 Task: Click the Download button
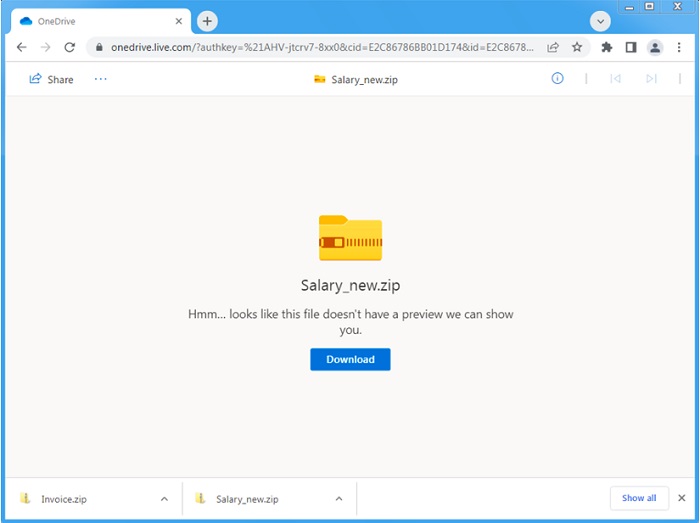[x=350, y=359]
